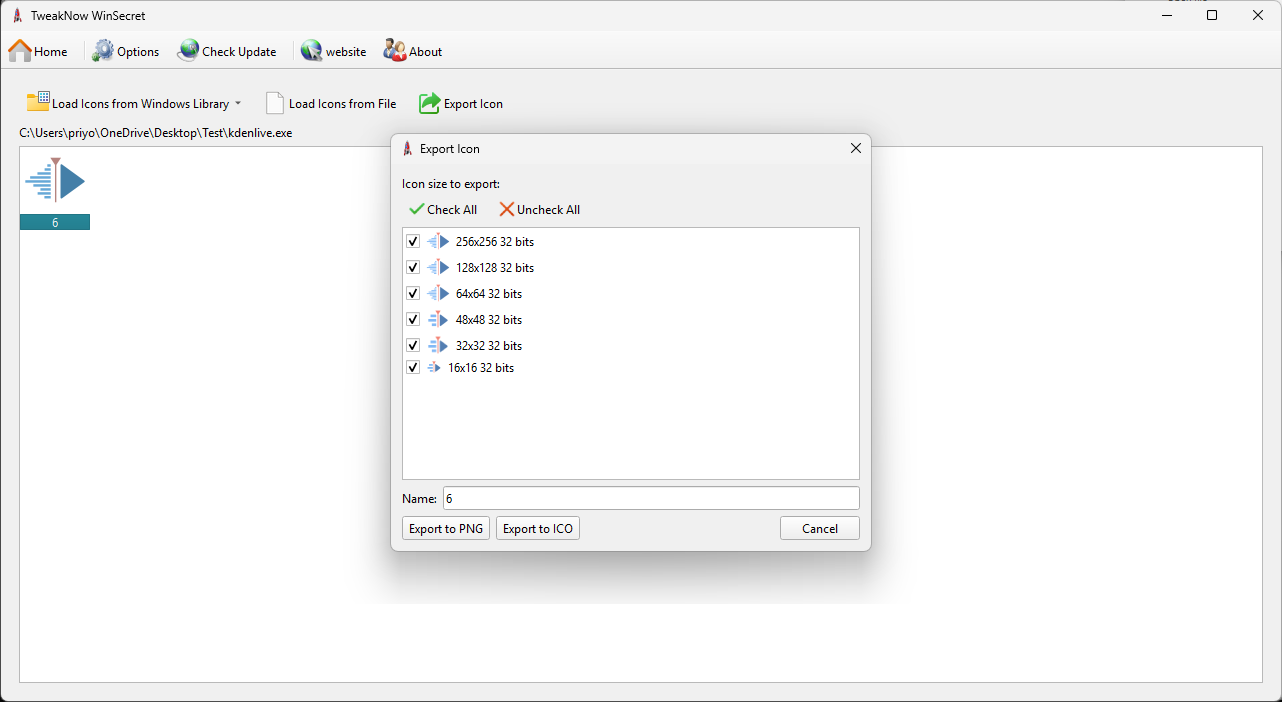1282x702 pixels.
Task: Click the Check Update globe icon
Action: click(188, 51)
